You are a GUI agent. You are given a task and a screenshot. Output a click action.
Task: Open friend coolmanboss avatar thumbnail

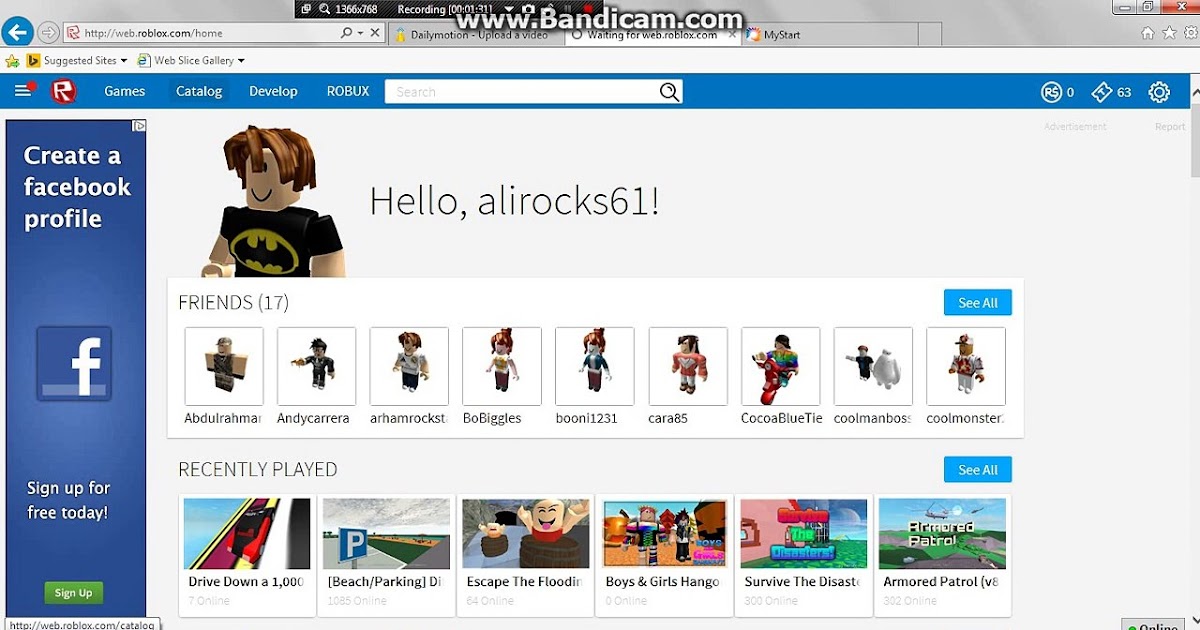(x=873, y=366)
